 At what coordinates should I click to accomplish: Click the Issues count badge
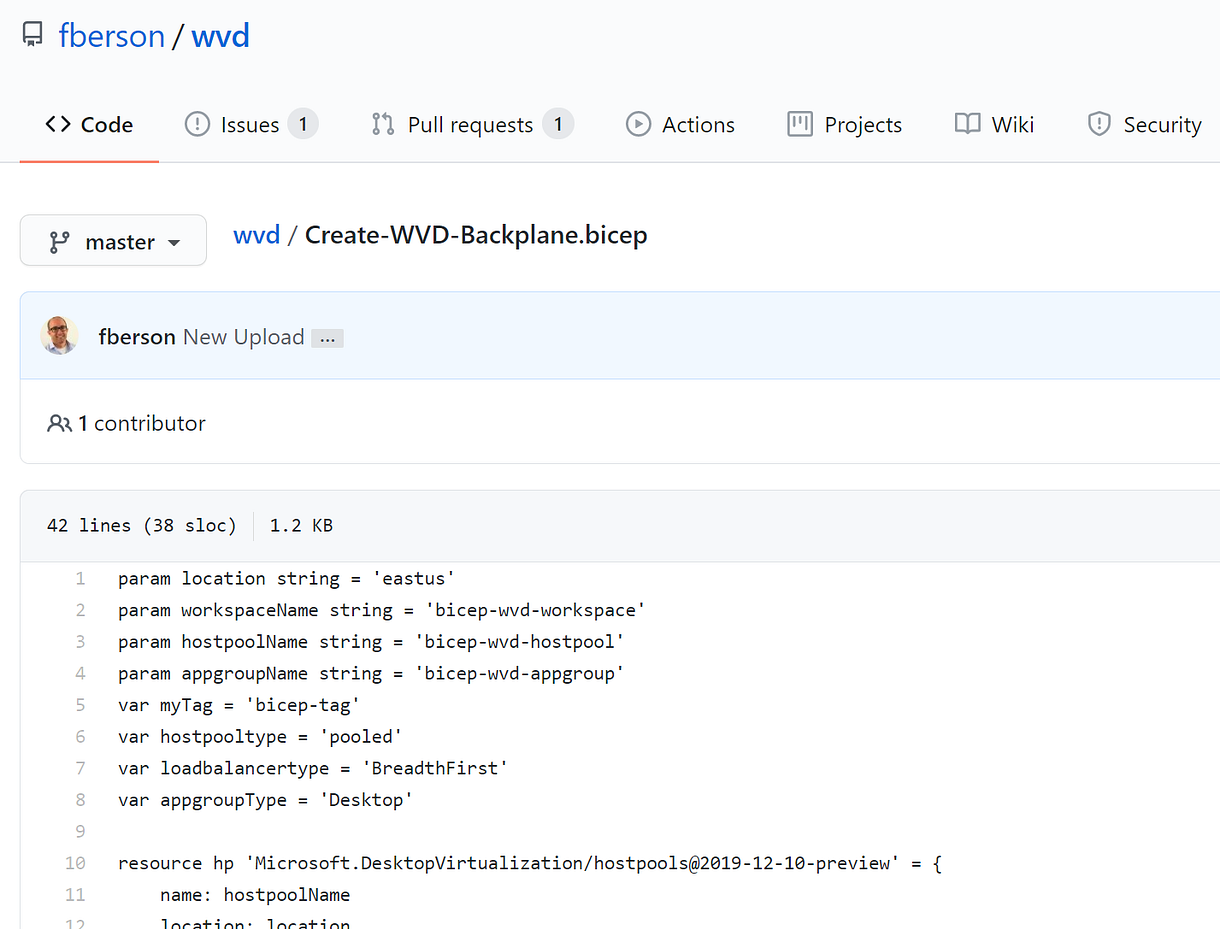pos(303,124)
